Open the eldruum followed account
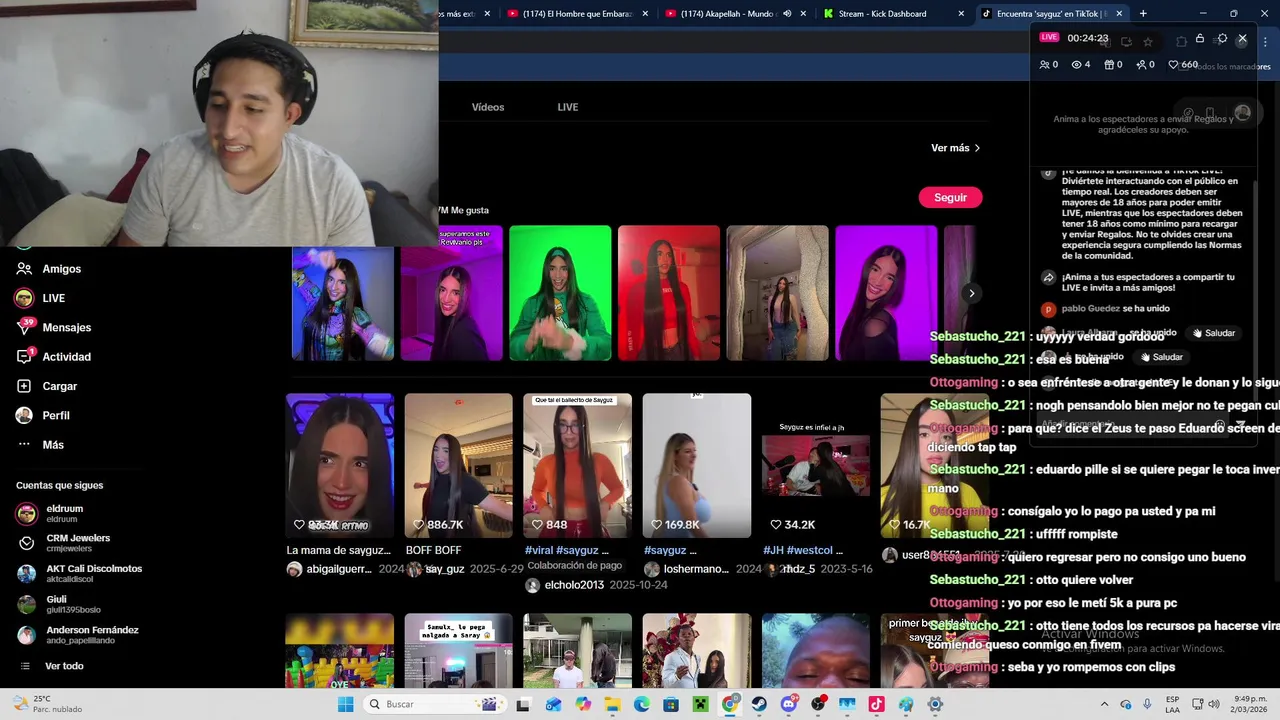1280x720 pixels. click(x=50, y=513)
